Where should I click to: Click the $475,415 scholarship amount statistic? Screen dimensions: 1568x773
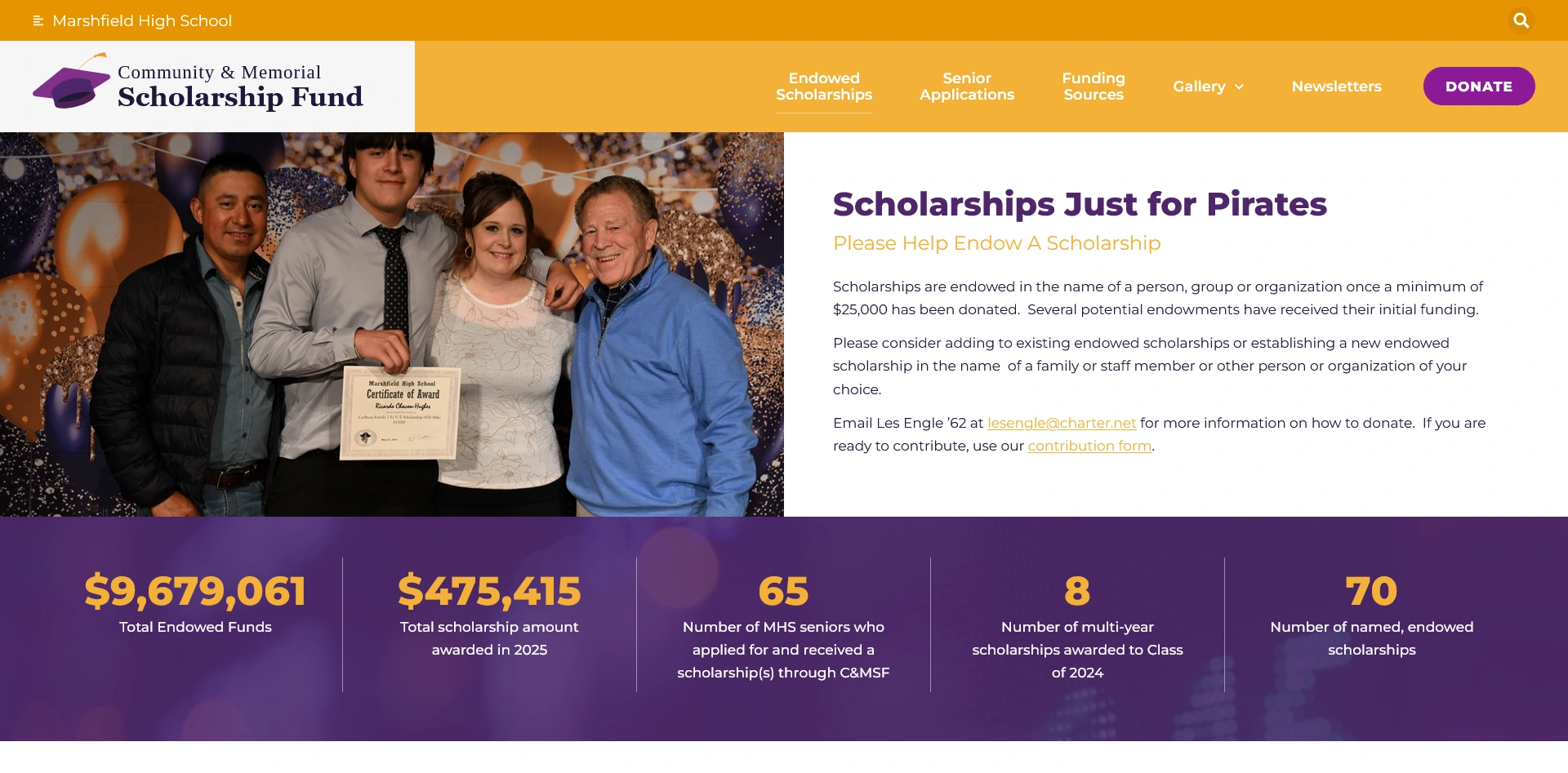[x=489, y=591]
